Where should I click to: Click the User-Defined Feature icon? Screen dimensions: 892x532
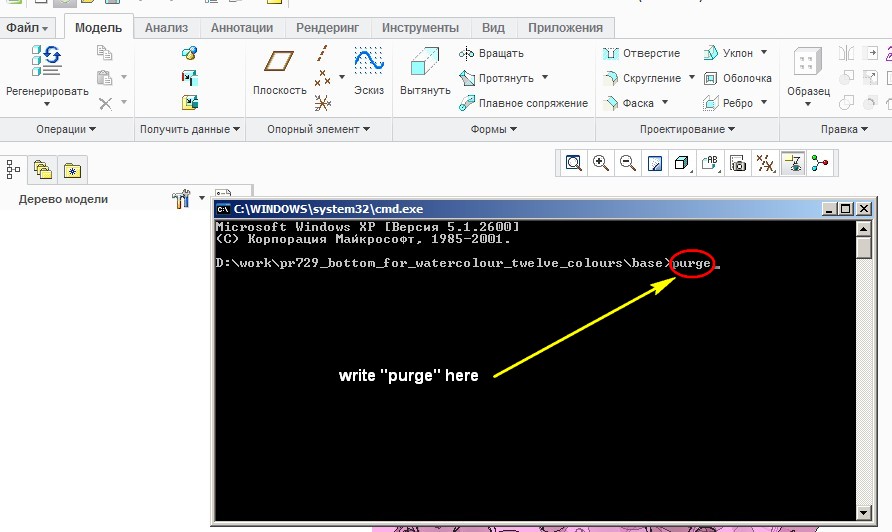coord(189,53)
